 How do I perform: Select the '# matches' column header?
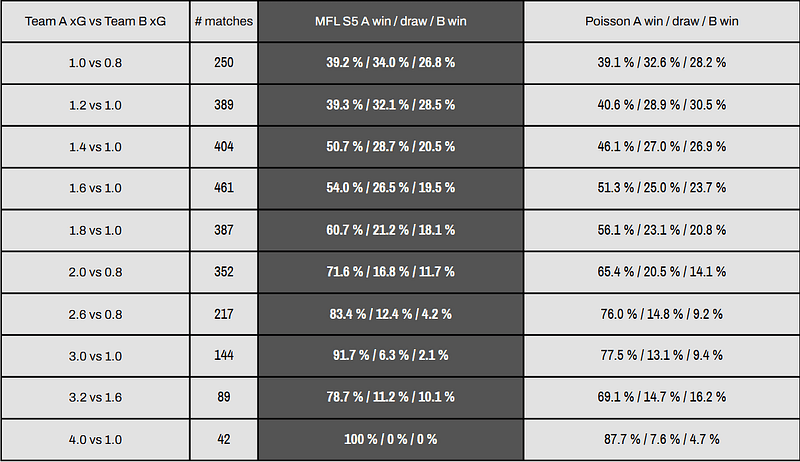point(224,21)
